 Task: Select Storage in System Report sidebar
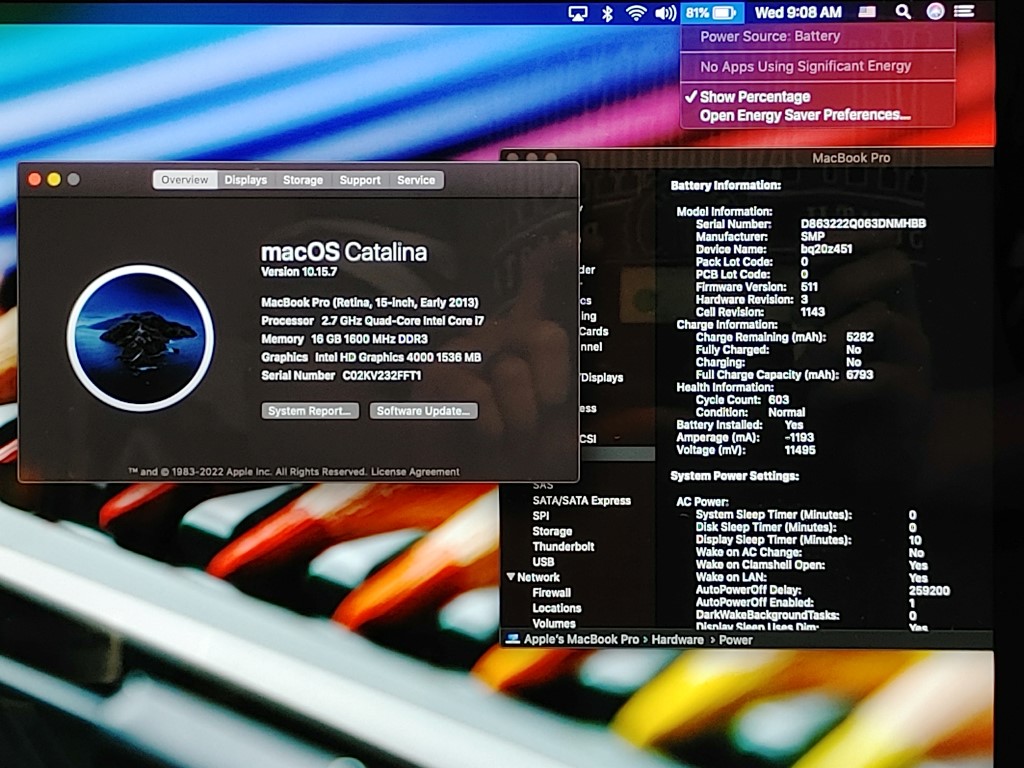[552, 532]
